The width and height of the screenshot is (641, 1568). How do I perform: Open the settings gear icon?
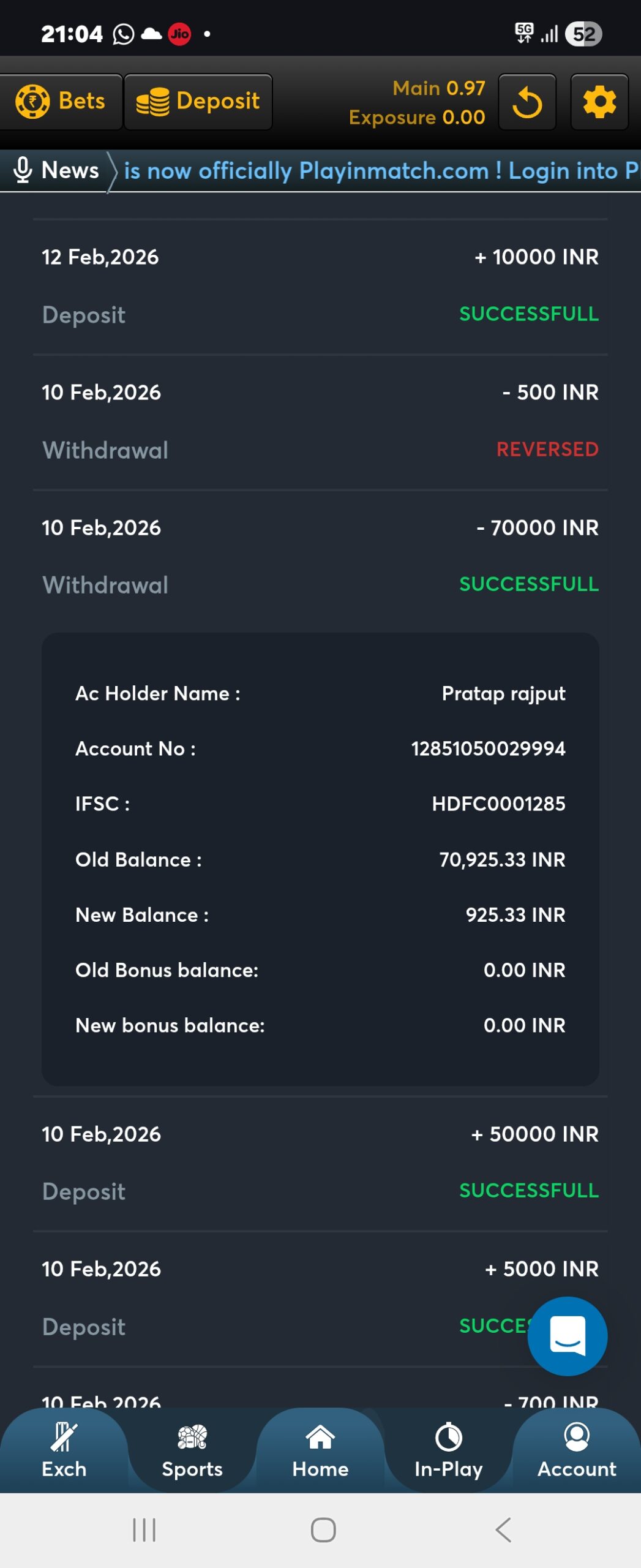point(599,102)
